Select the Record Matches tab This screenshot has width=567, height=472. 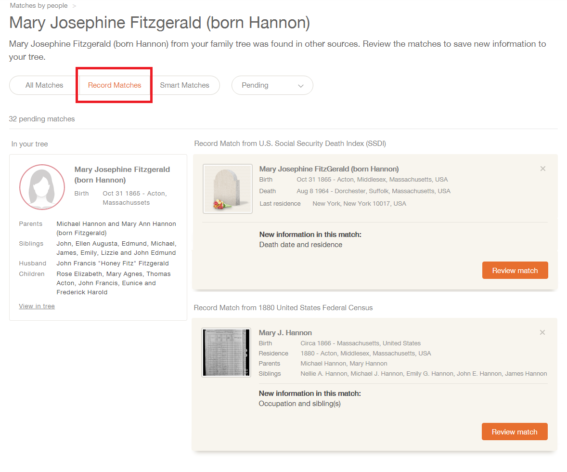(114, 85)
